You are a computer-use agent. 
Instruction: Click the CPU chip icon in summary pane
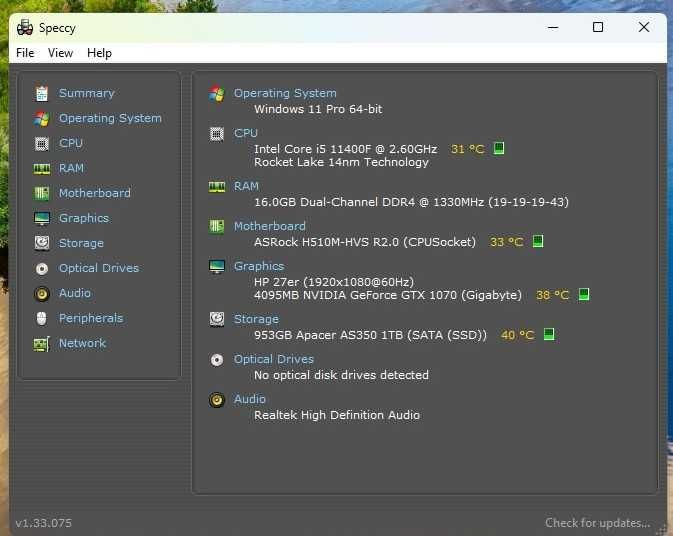pos(217,134)
